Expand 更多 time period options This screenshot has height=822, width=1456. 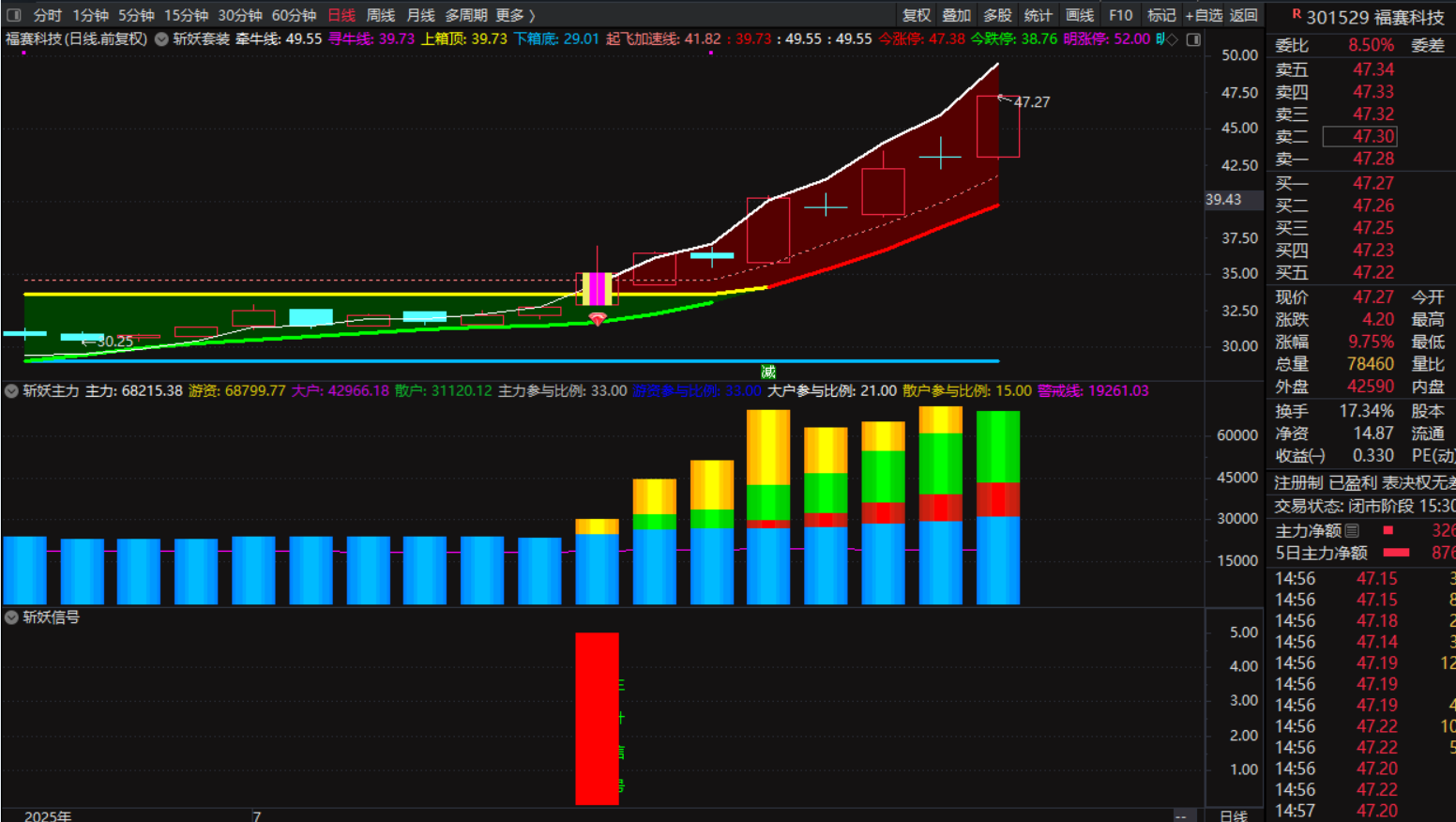click(x=515, y=15)
